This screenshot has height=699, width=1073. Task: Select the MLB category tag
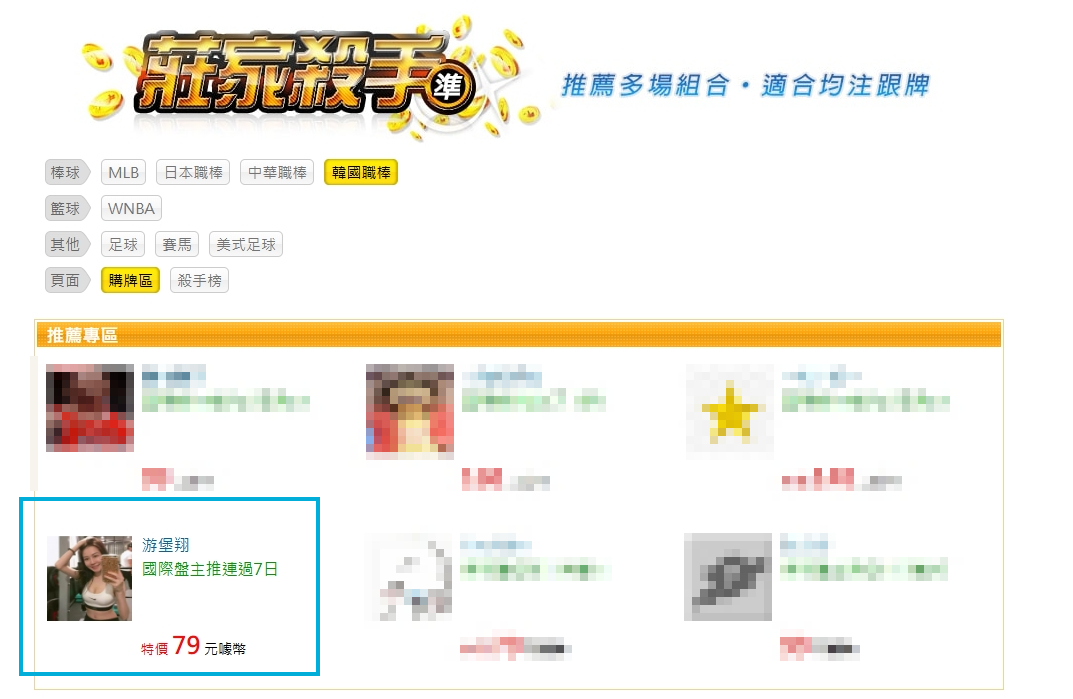point(123,173)
